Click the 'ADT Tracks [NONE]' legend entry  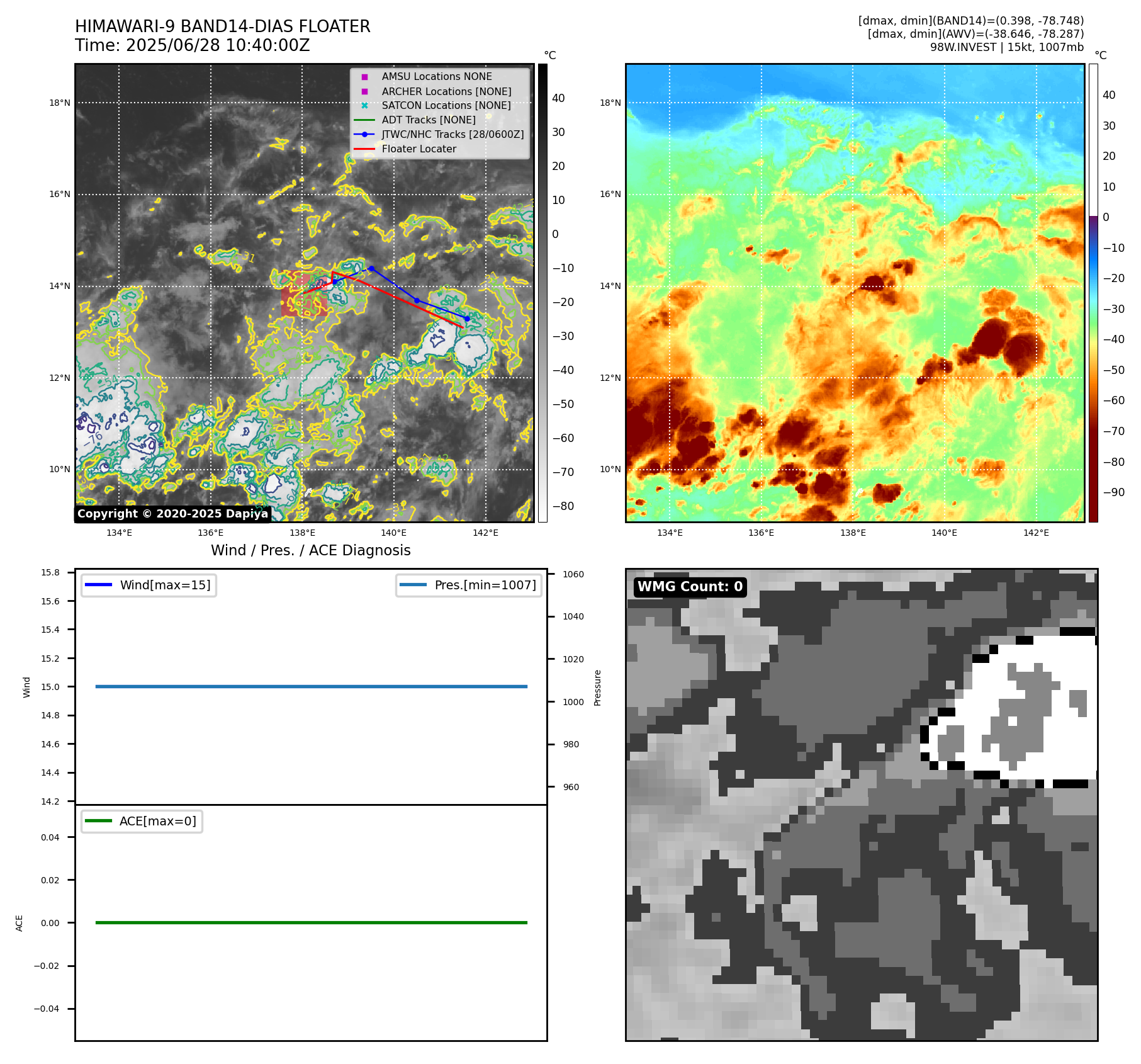pos(429,120)
